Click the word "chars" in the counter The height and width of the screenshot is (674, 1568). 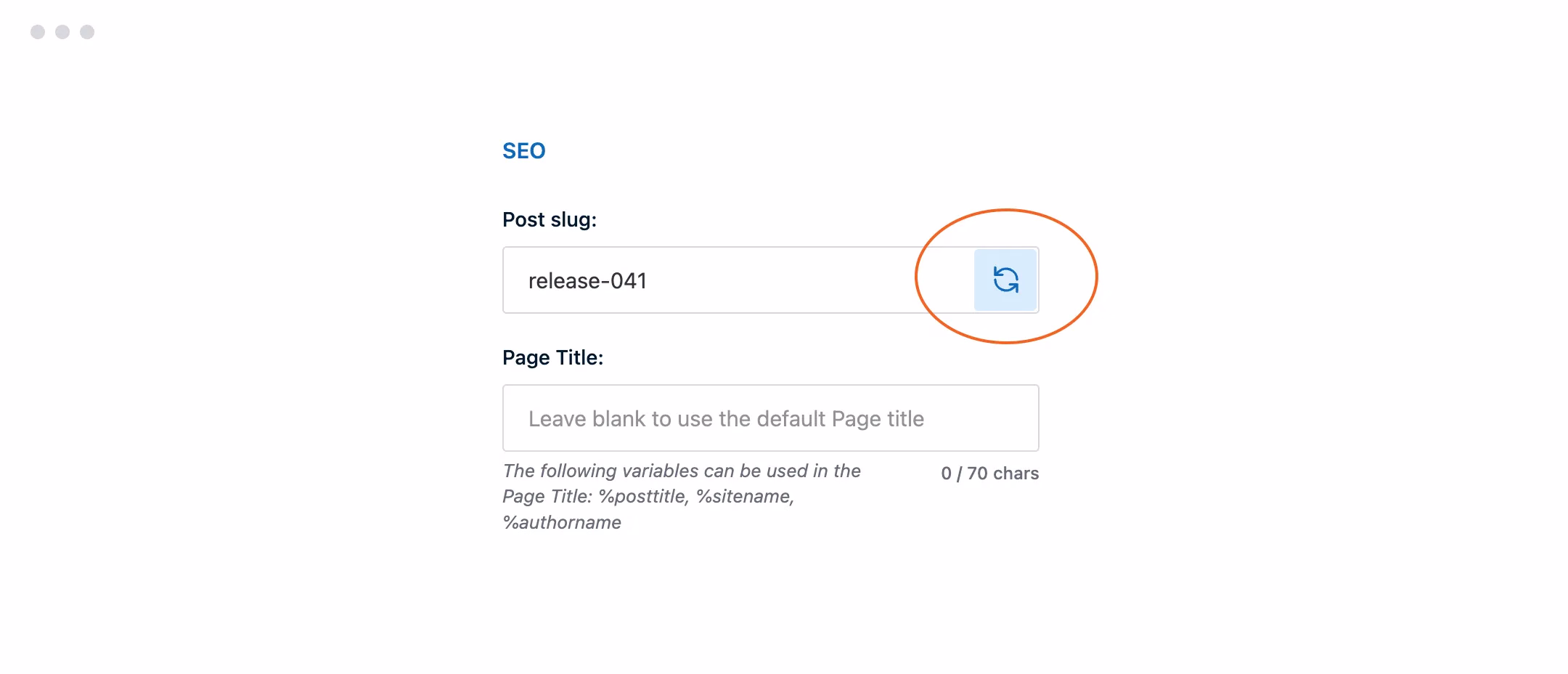pyautogui.click(x=1016, y=474)
